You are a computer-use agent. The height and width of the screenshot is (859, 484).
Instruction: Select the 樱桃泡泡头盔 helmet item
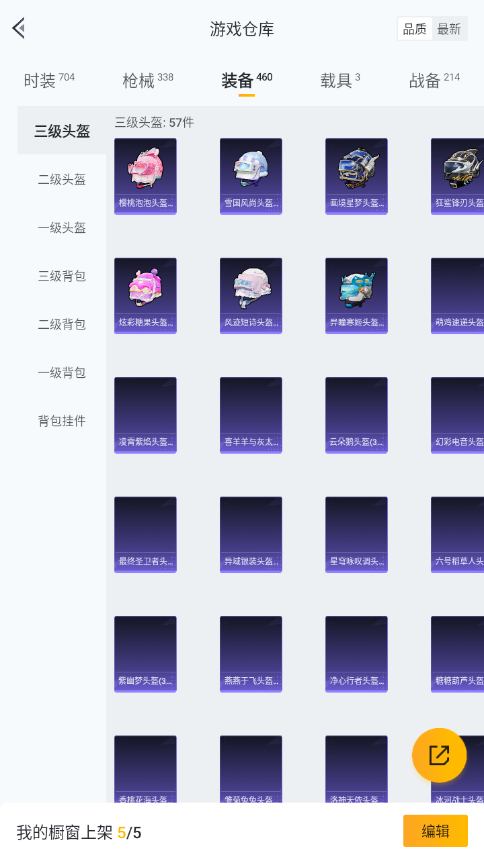[145, 176]
